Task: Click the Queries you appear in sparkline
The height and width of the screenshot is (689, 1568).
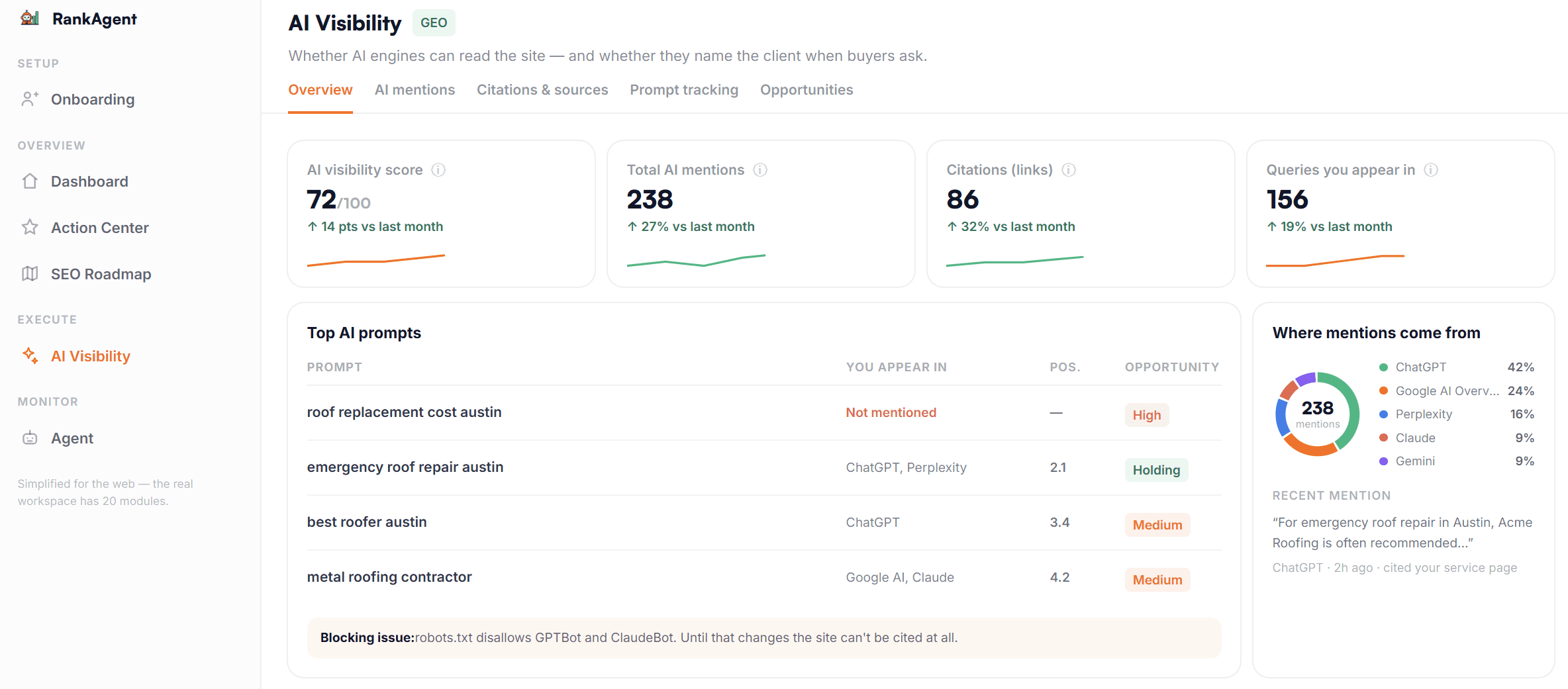Action: 1335,260
